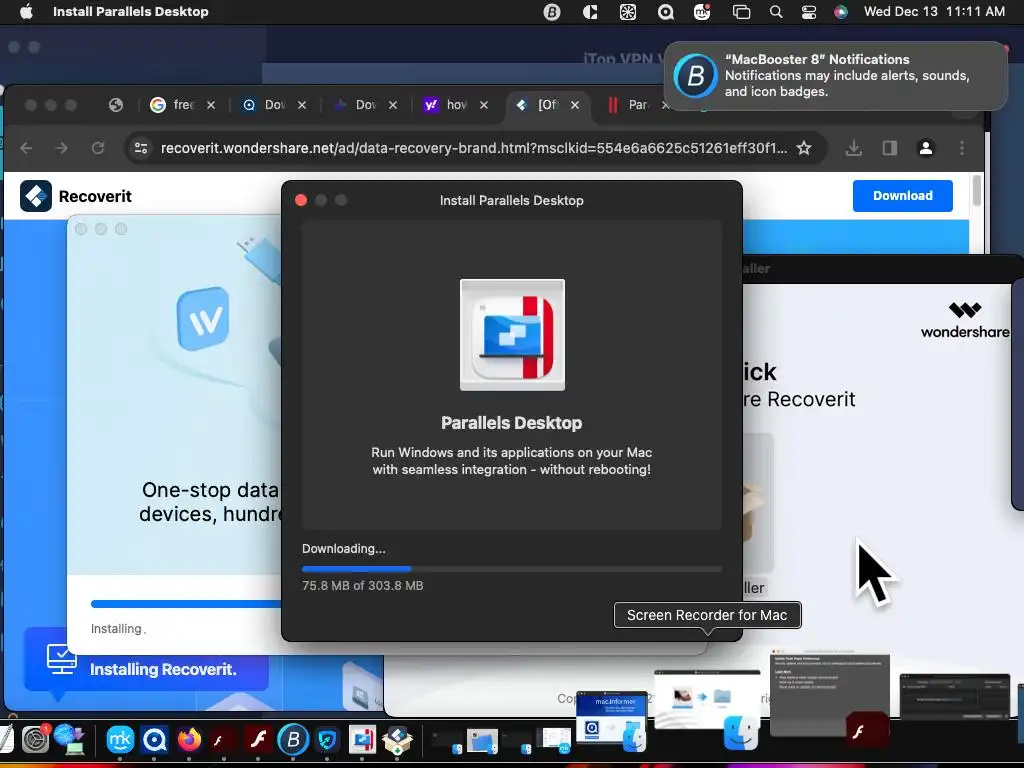
Task: Open MacBooster in the Dock
Action: [x=293, y=740]
